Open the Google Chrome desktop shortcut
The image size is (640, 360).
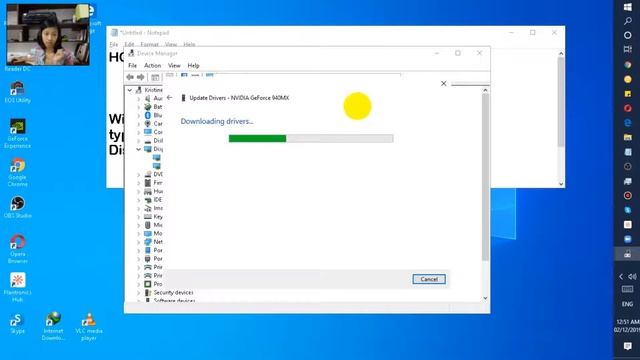coord(18,172)
